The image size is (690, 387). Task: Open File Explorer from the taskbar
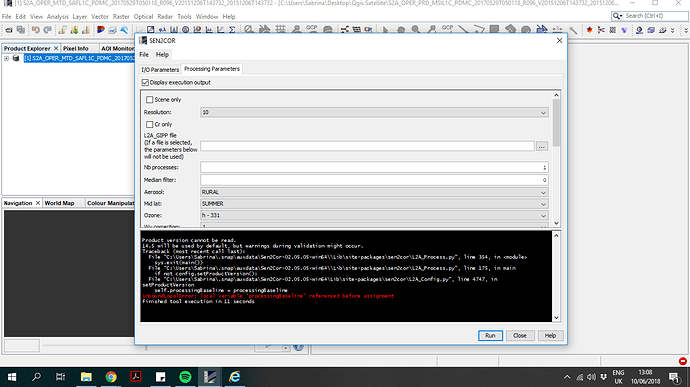[86, 377]
